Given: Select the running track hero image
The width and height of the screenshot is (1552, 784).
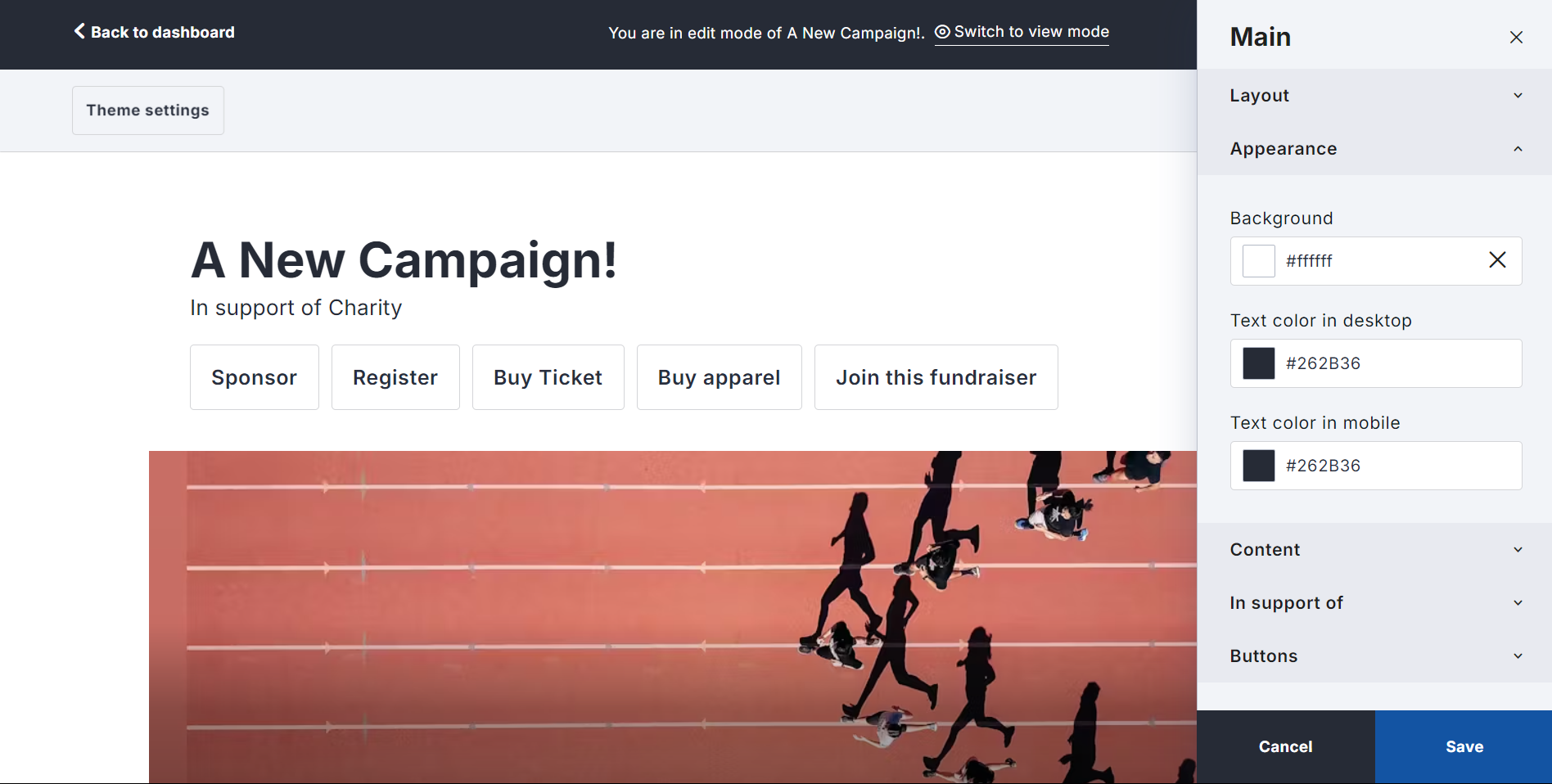Looking at the screenshot, I should (671, 615).
